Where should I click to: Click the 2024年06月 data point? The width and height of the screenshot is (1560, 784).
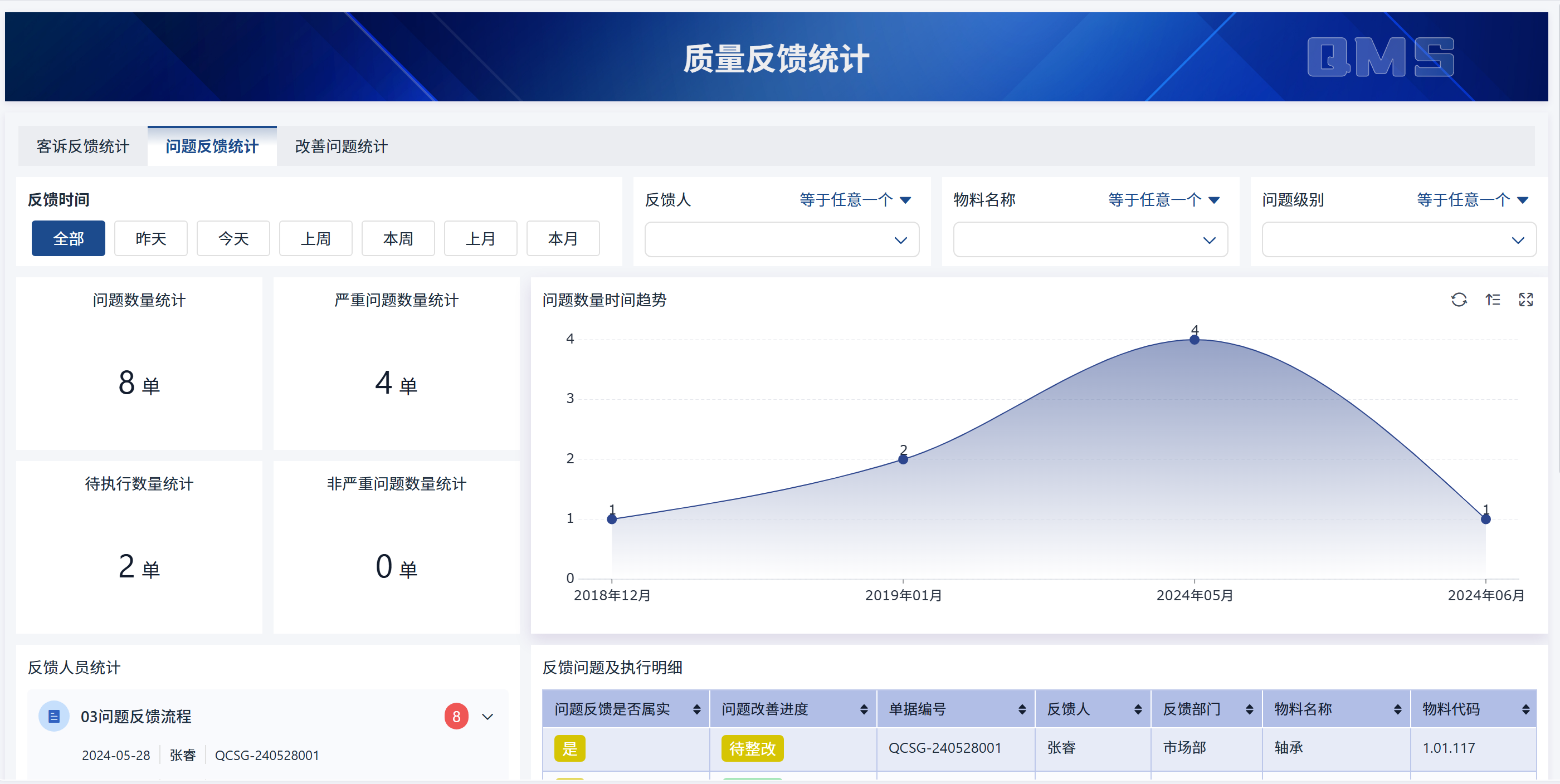[1485, 519]
